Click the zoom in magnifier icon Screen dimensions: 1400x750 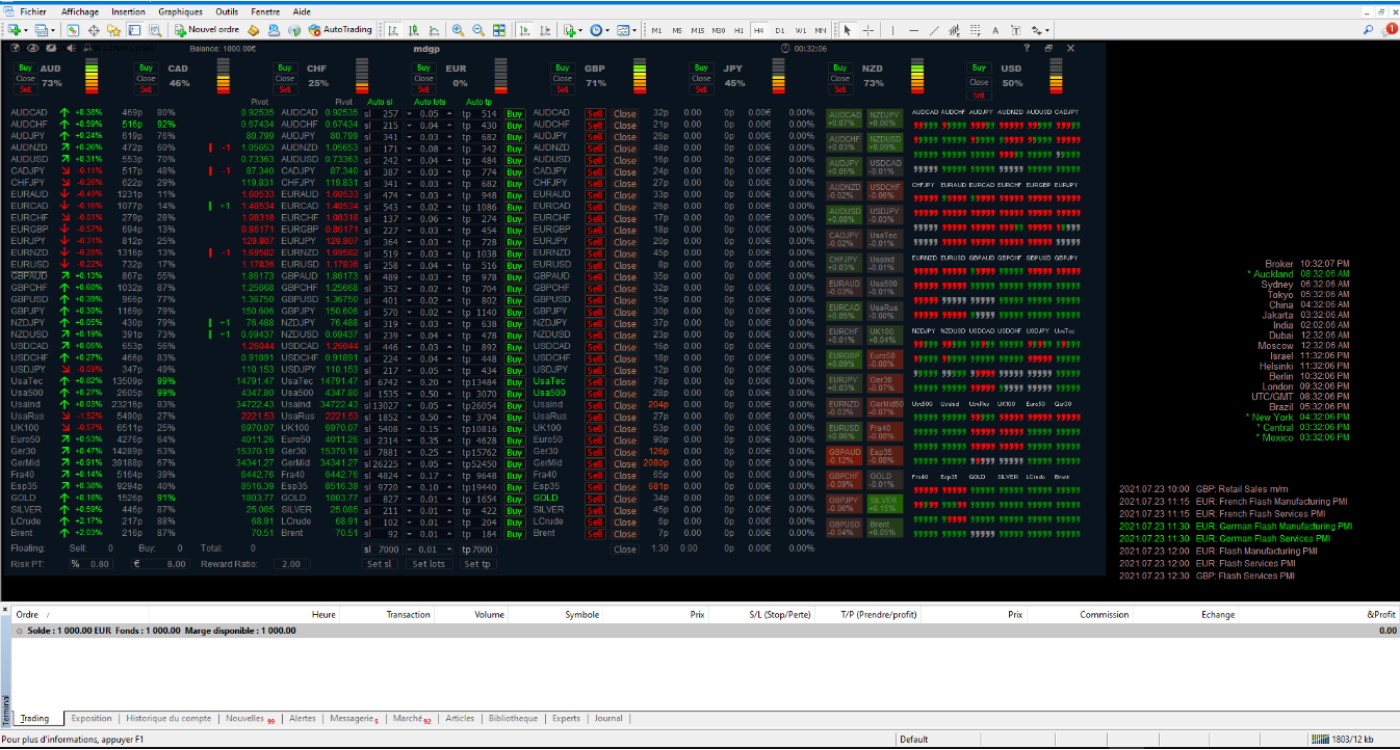(x=458, y=30)
